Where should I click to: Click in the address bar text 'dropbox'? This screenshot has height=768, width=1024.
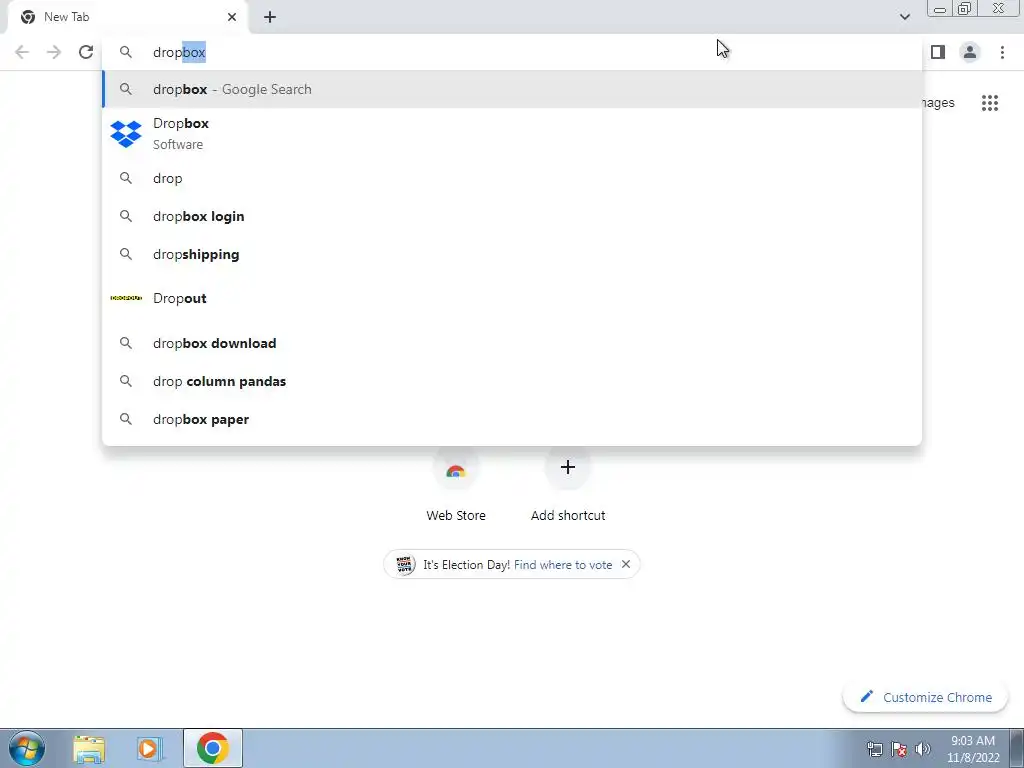coord(179,52)
